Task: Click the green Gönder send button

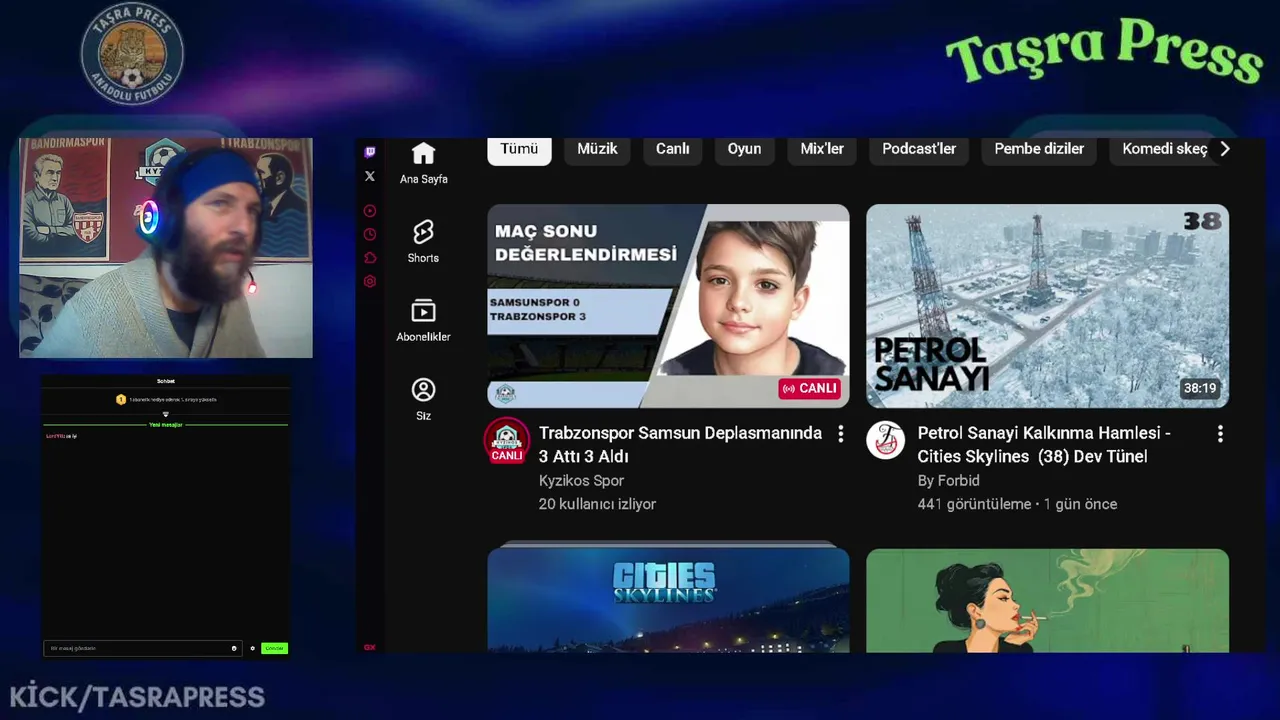Action: coord(274,648)
